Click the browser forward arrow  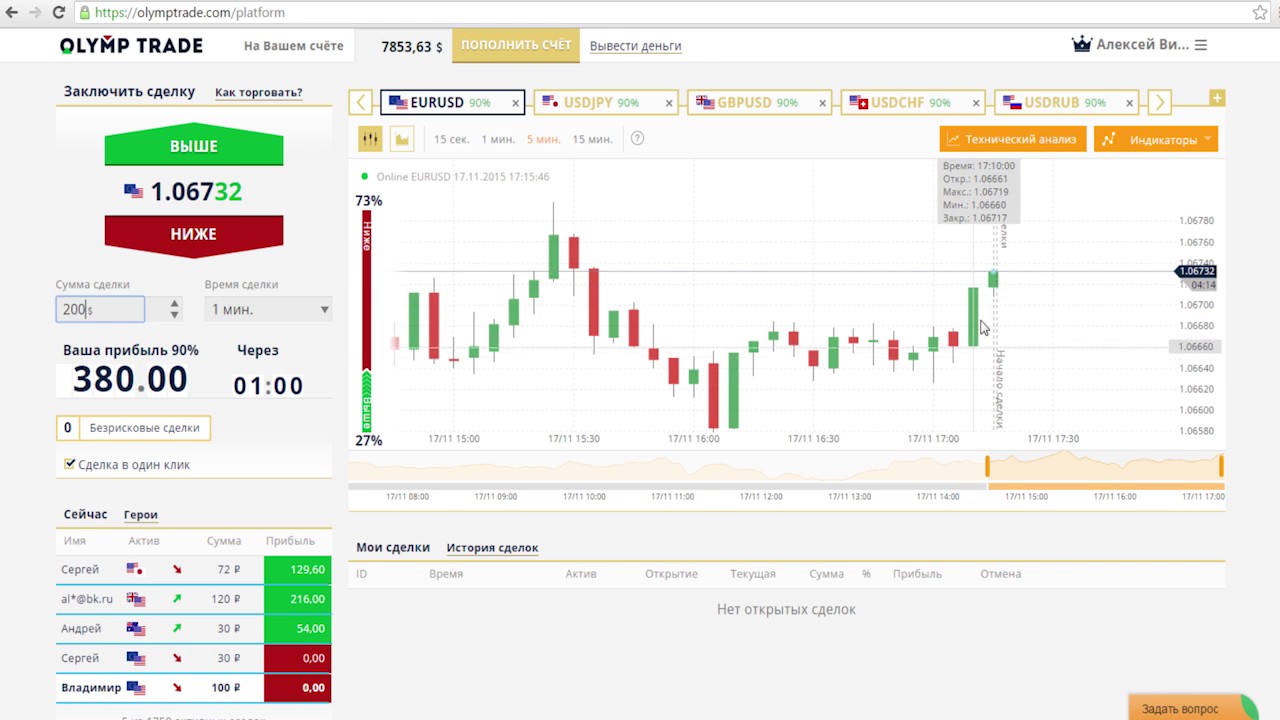click(x=36, y=13)
